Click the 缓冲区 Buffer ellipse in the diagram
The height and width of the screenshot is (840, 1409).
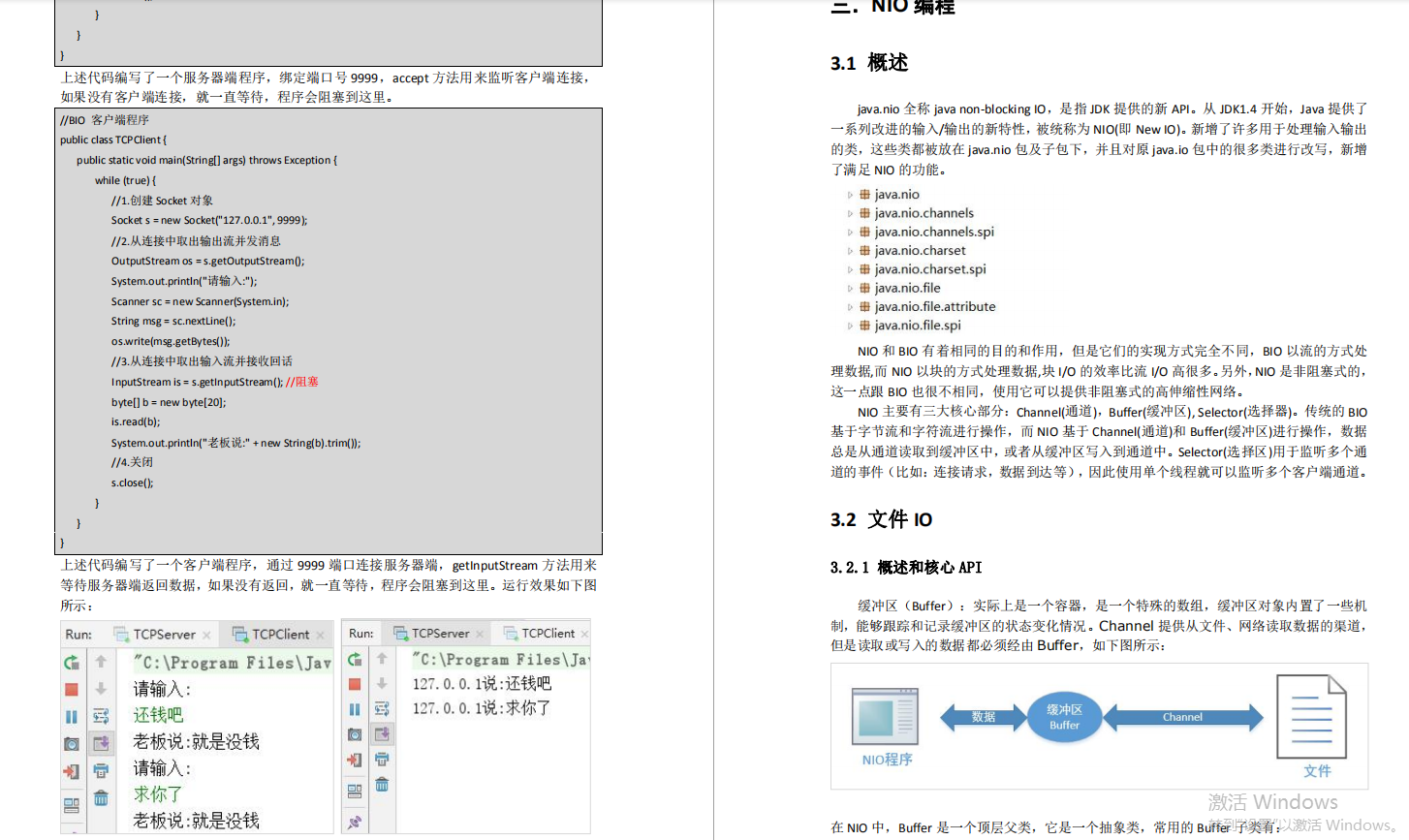point(1064,717)
